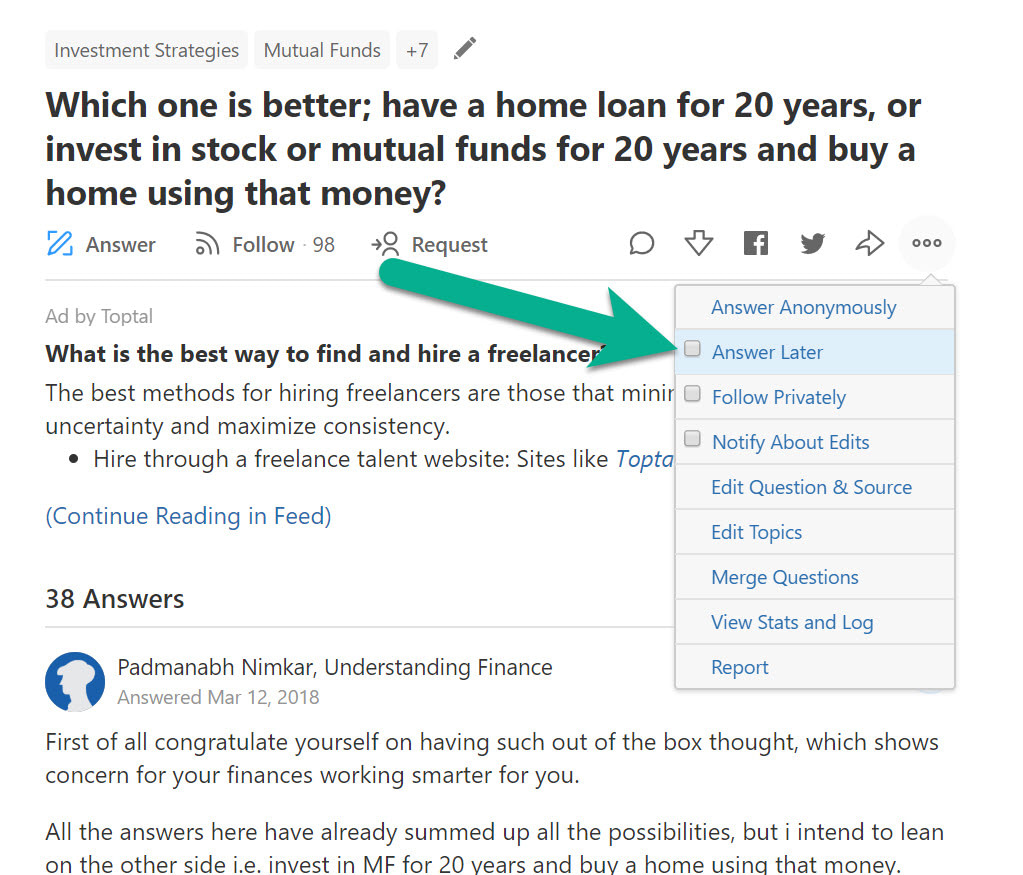Select Answer Anonymously from the menu
1023x875 pixels.
[x=802, y=307]
